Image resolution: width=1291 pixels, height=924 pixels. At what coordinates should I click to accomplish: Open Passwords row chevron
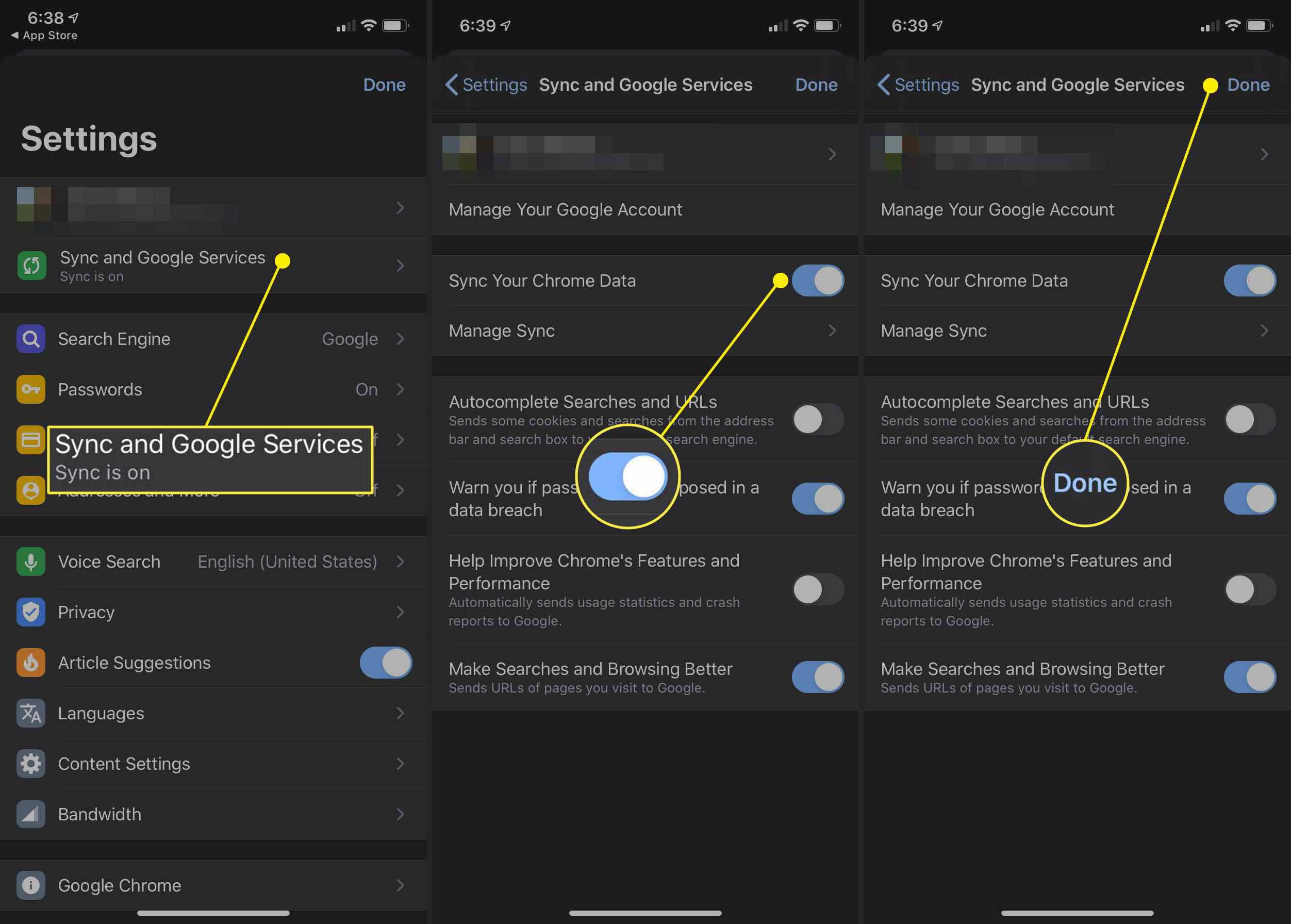(401, 390)
